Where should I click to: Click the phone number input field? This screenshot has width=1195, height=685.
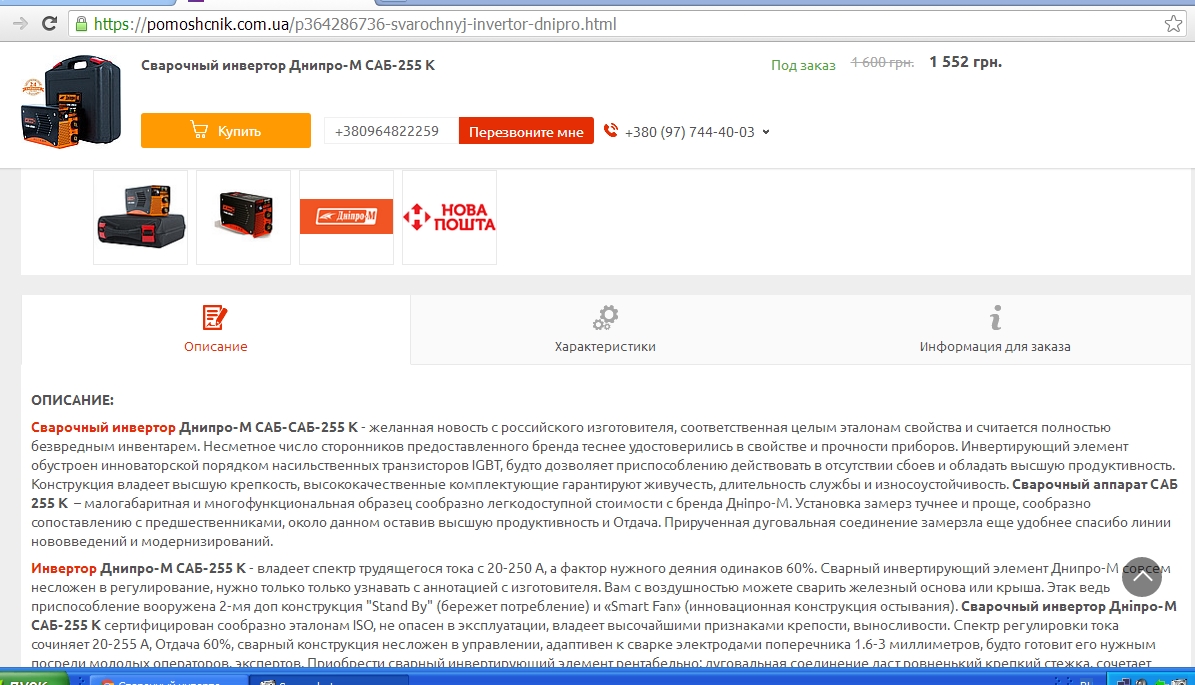390,131
